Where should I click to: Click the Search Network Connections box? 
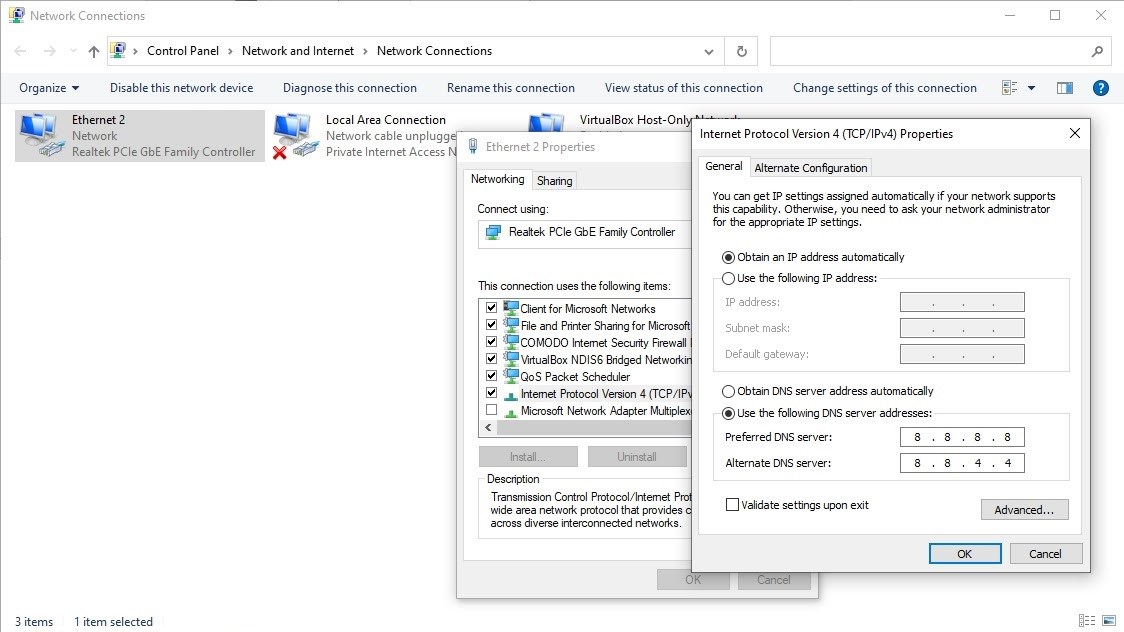(940, 51)
